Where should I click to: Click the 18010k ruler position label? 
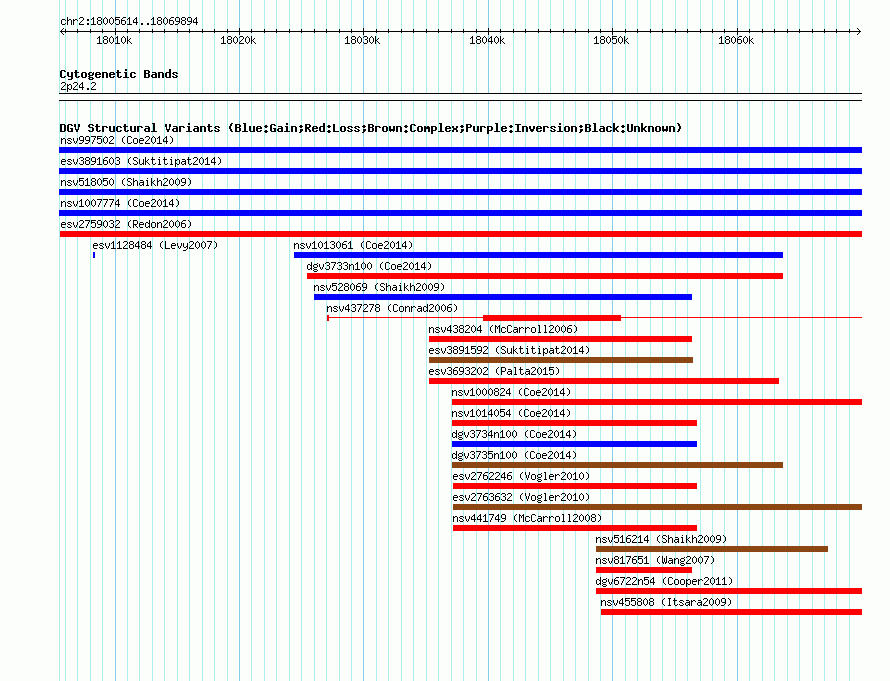(x=114, y=40)
